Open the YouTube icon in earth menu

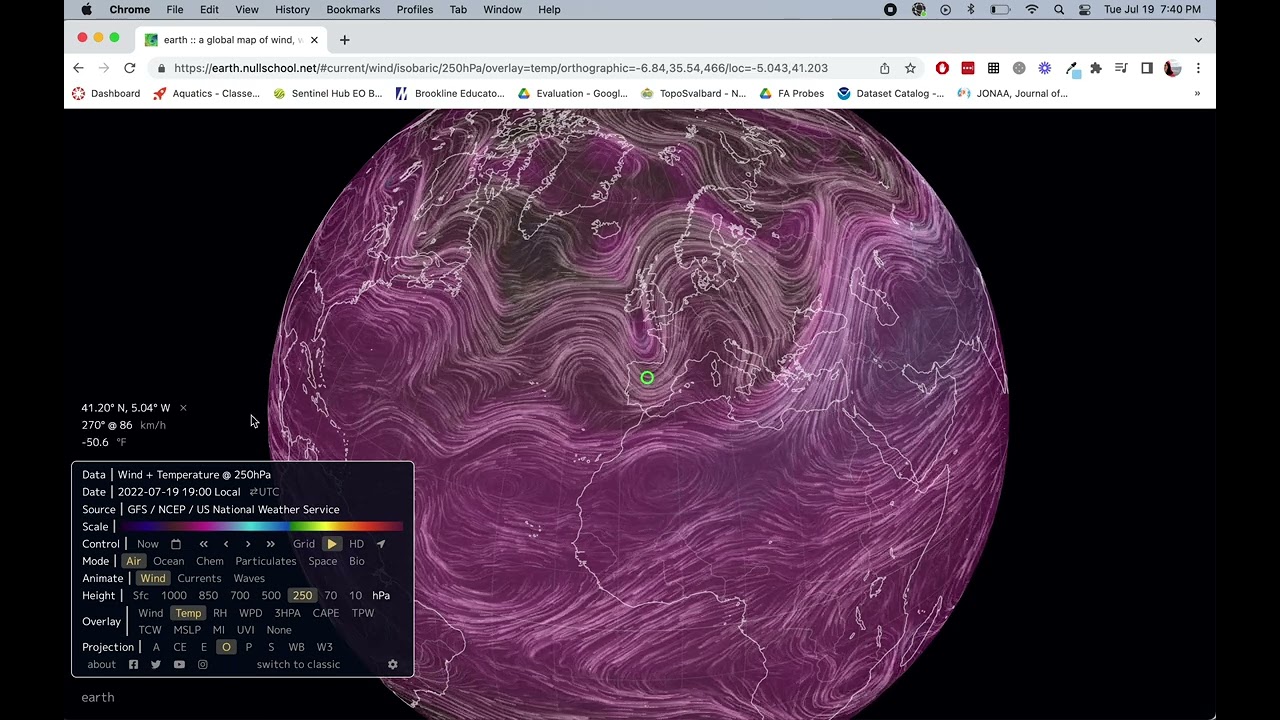tap(179, 664)
